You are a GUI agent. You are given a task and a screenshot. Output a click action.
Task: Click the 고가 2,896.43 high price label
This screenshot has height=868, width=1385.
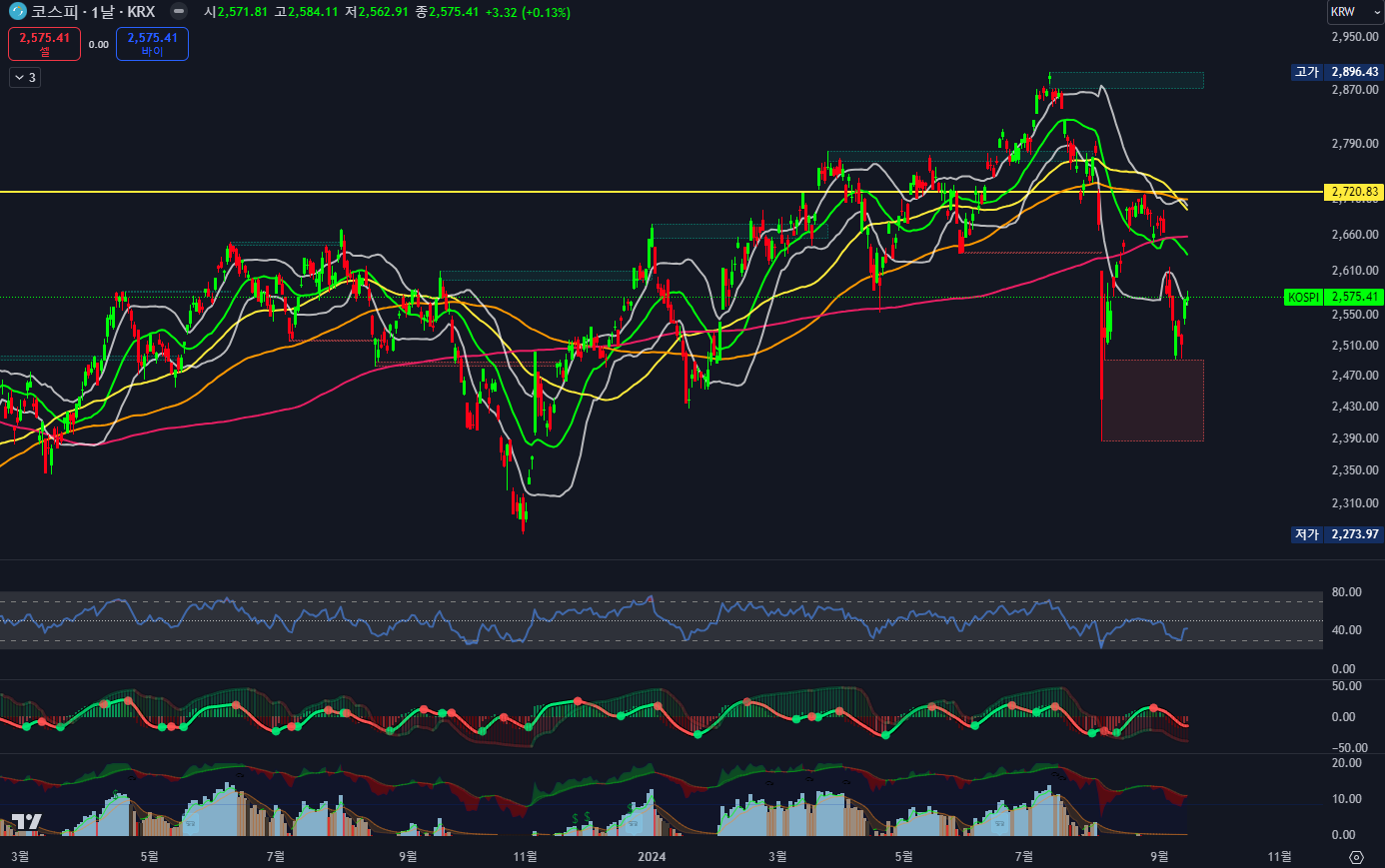coord(1338,72)
